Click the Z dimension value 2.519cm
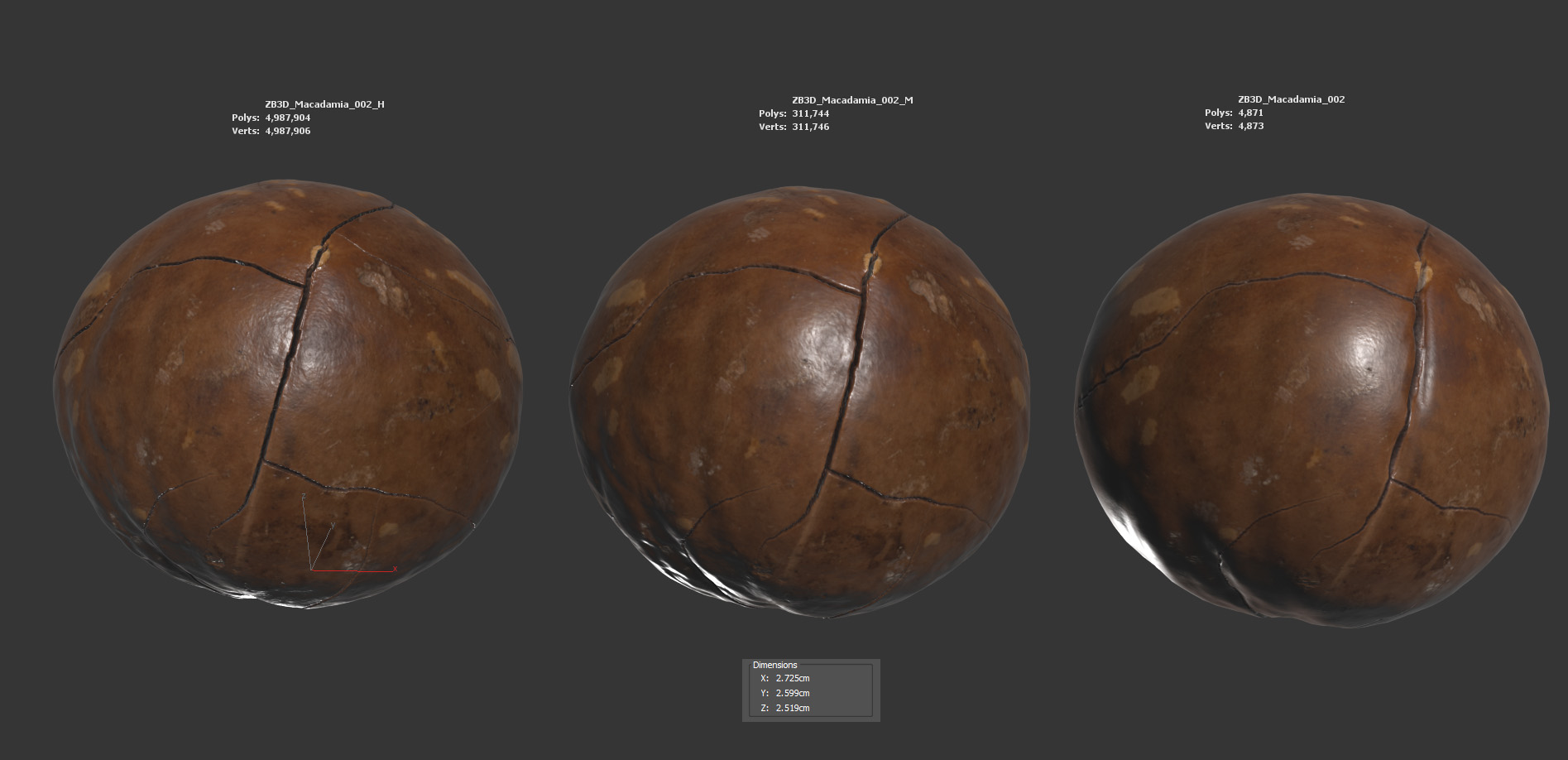Viewport: 1568px width, 760px height. click(792, 709)
